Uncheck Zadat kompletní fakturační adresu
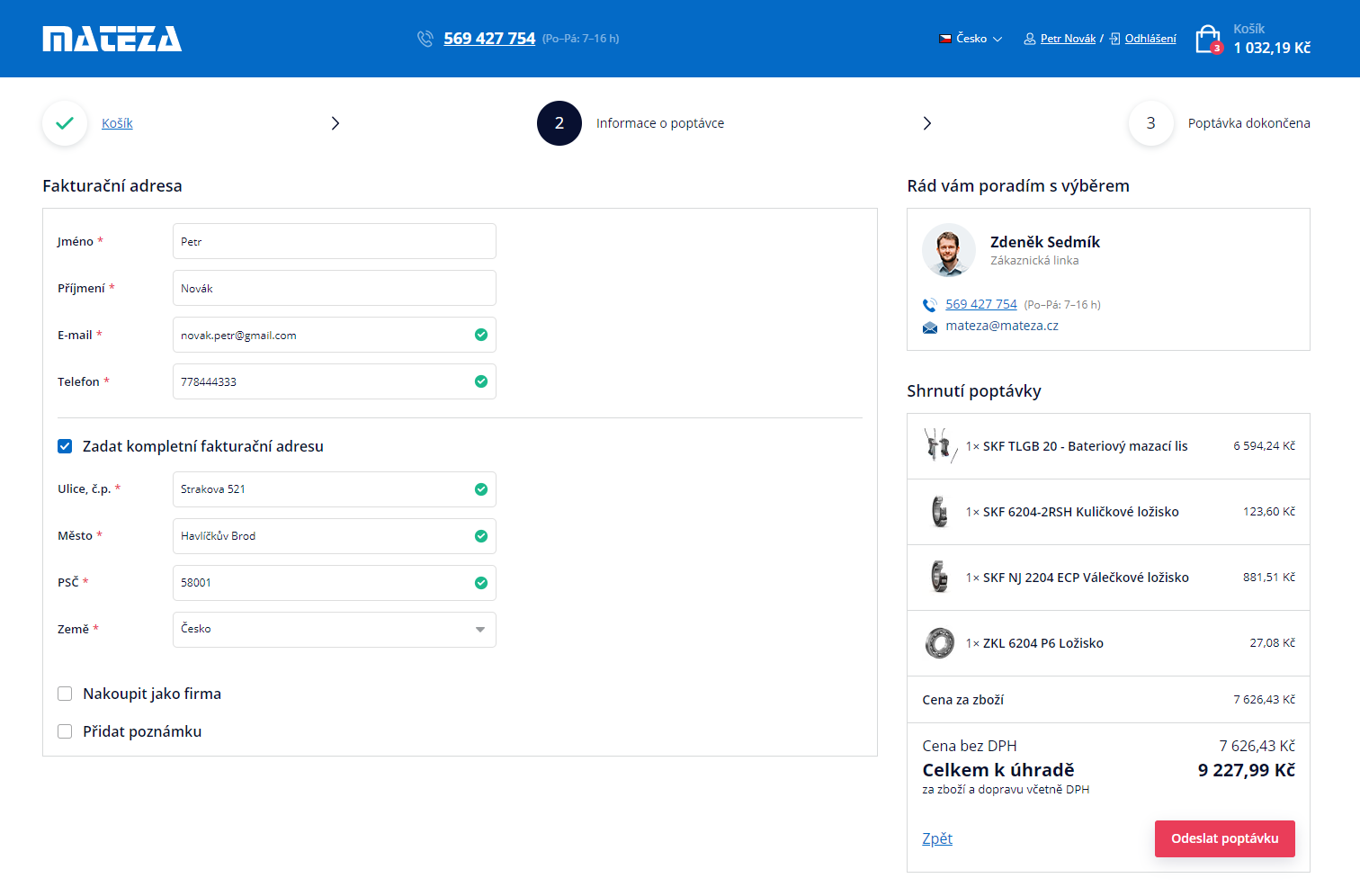Screen dimensions: 1360x896 pyautogui.click(x=65, y=446)
